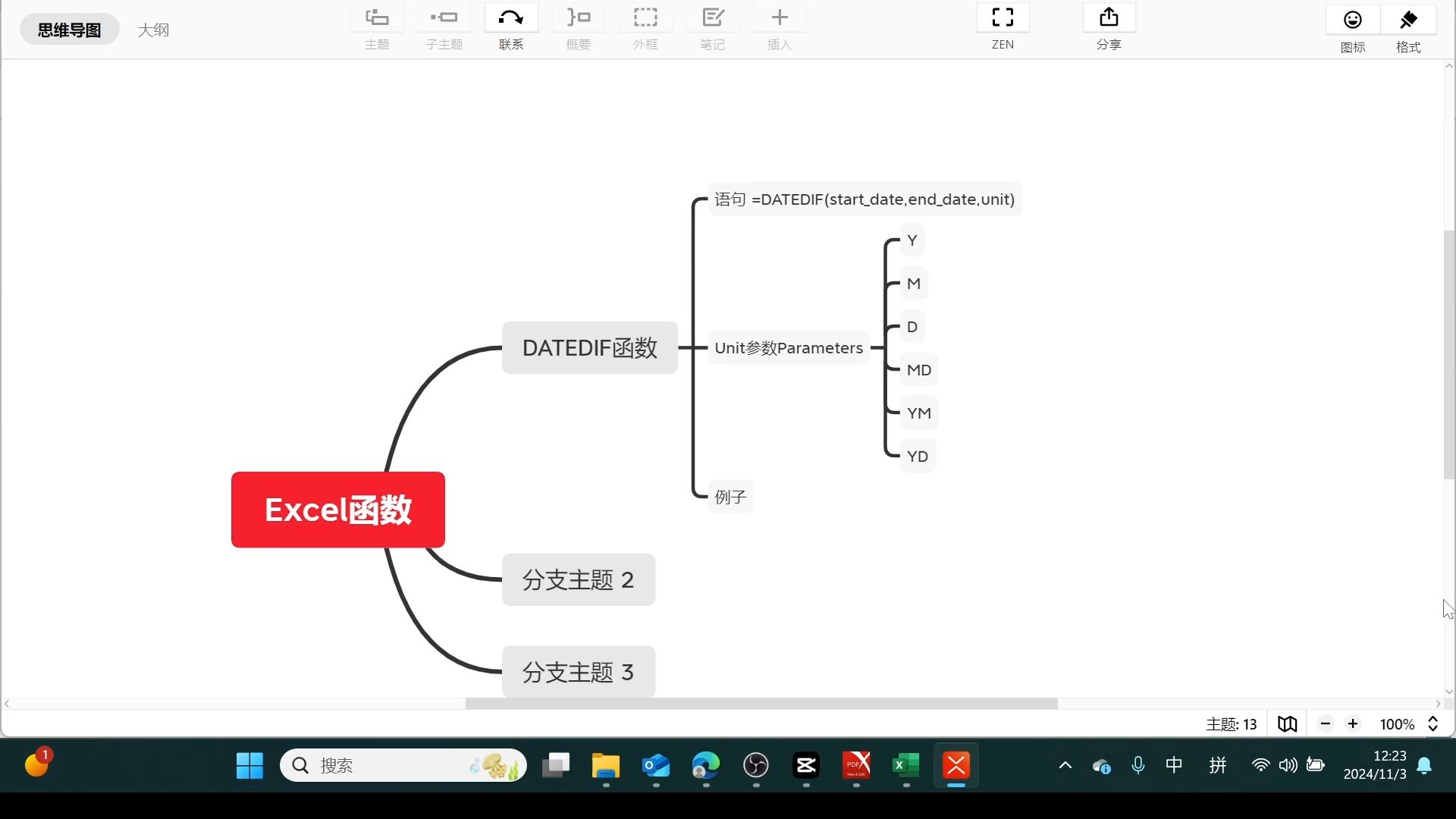The image size is (1456, 819).
Task: Zoom in with the plus button
Action: [1353, 724]
